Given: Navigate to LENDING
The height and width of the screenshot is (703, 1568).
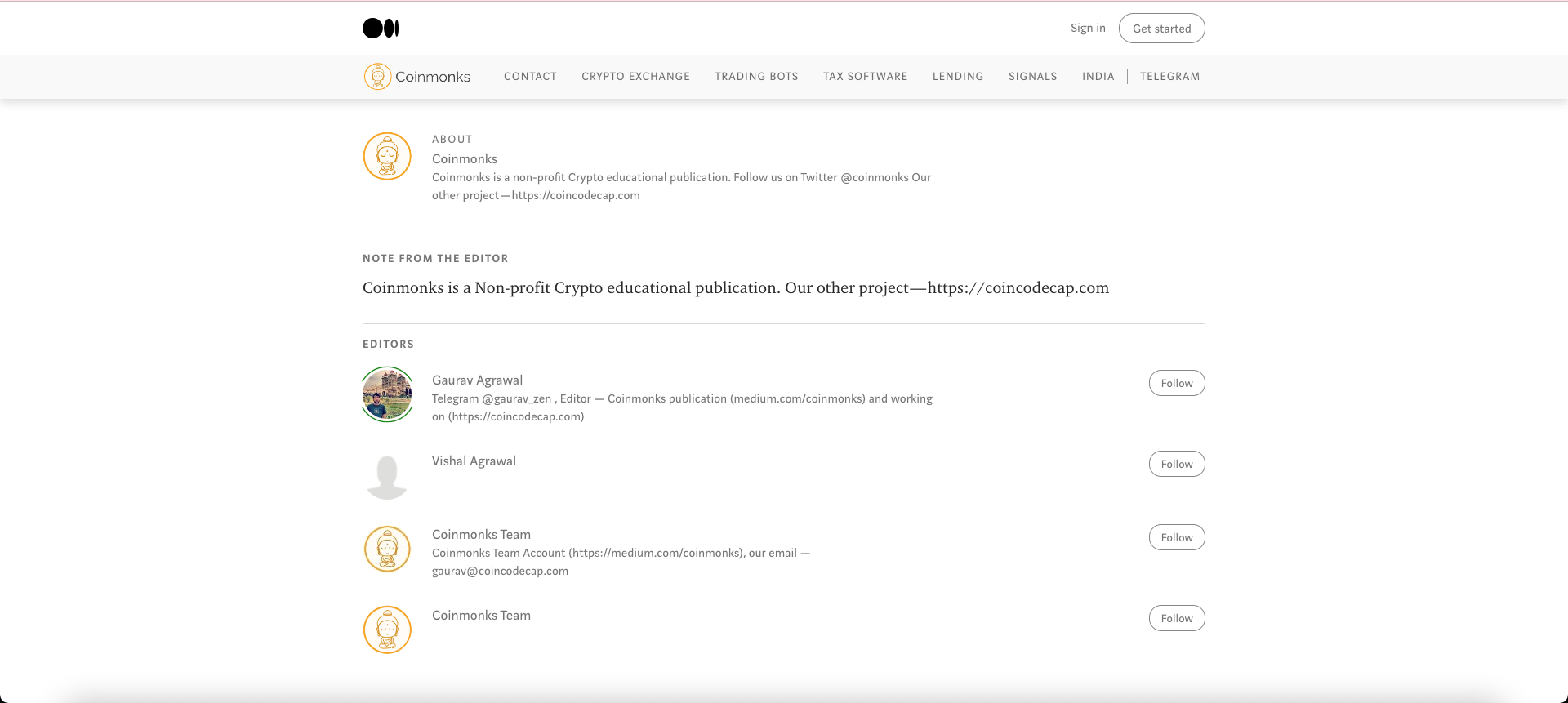Looking at the screenshot, I should click(x=958, y=77).
